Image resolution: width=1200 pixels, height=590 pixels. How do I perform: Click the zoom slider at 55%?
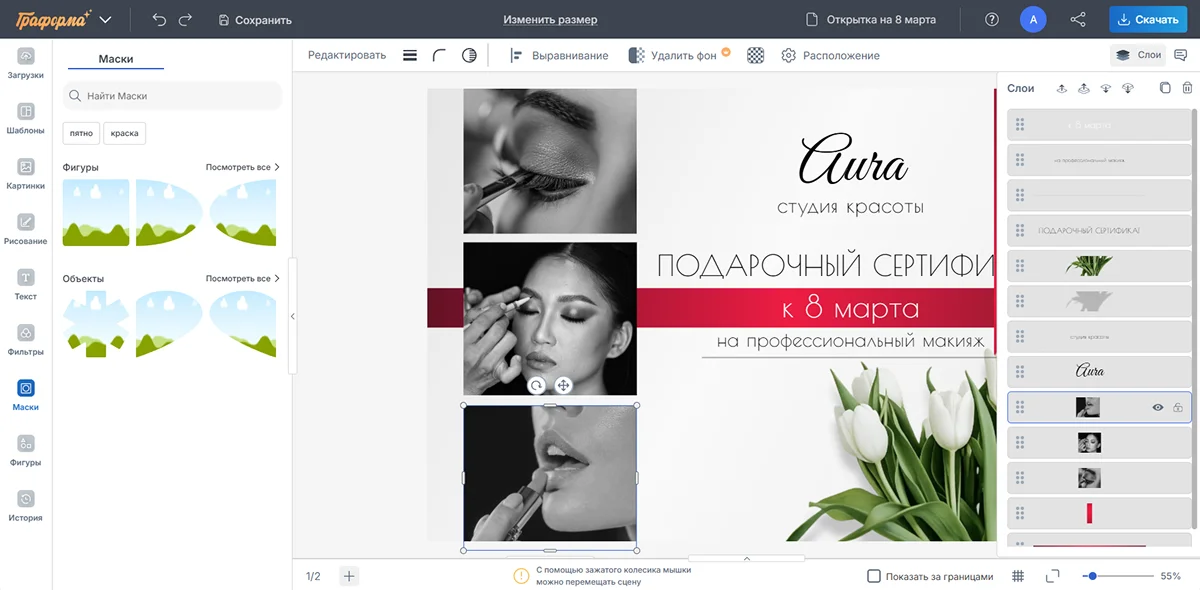(x=1093, y=576)
